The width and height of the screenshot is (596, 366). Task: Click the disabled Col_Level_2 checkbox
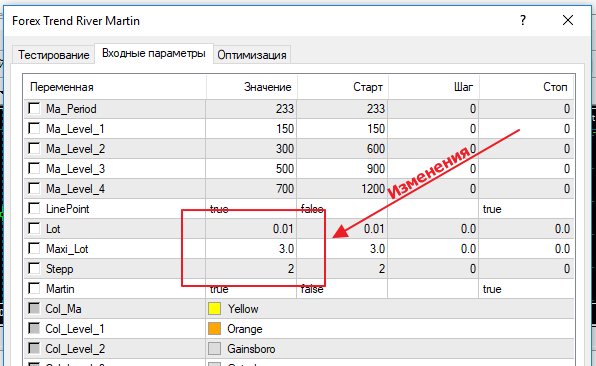[x=34, y=349]
